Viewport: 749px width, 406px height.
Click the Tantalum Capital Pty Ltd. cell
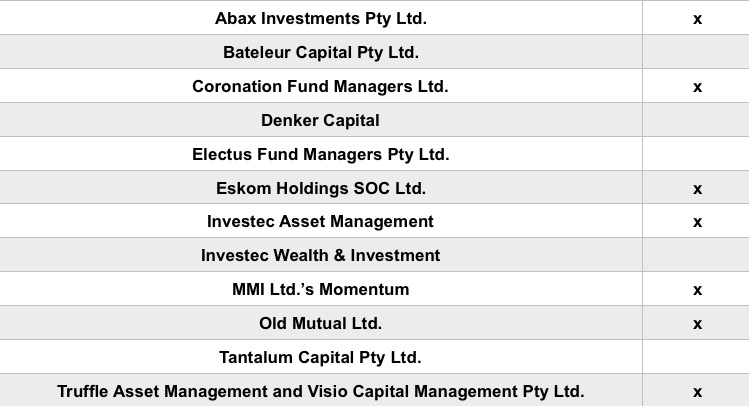pyautogui.click(x=320, y=357)
